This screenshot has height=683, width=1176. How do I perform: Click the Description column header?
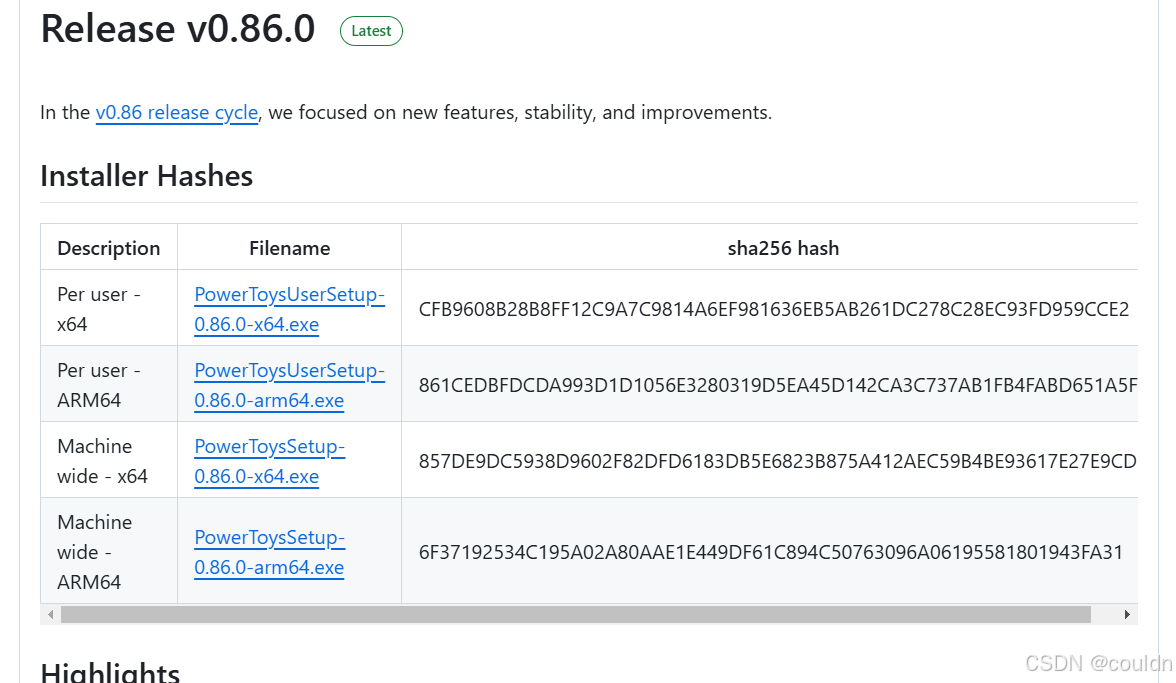(109, 248)
